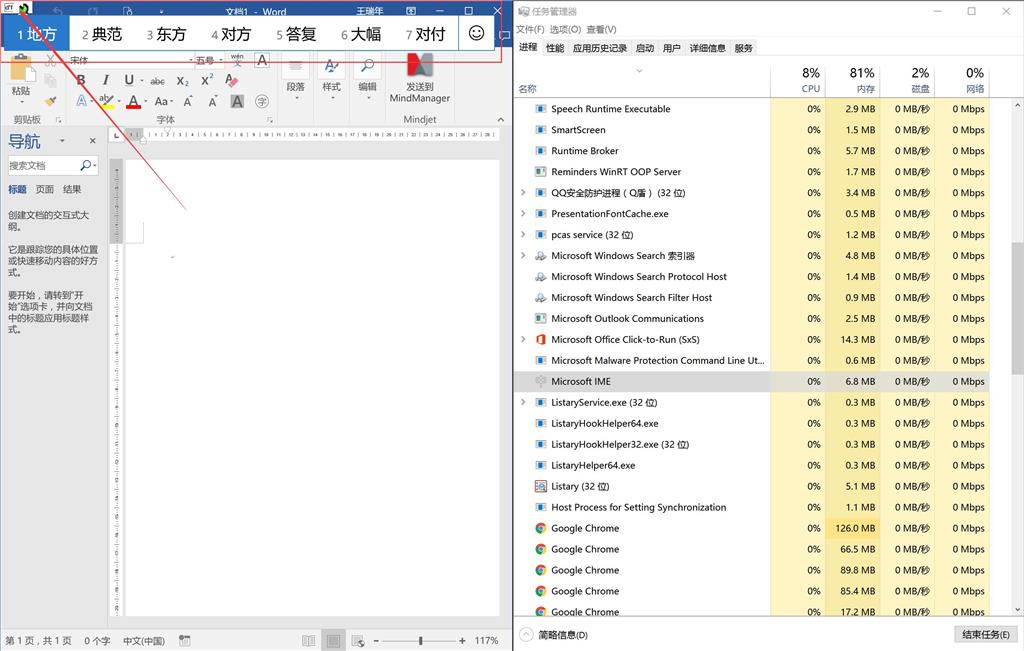Apply bold formatting in Word ribbon
The width and height of the screenshot is (1024, 651).
(81, 80)
